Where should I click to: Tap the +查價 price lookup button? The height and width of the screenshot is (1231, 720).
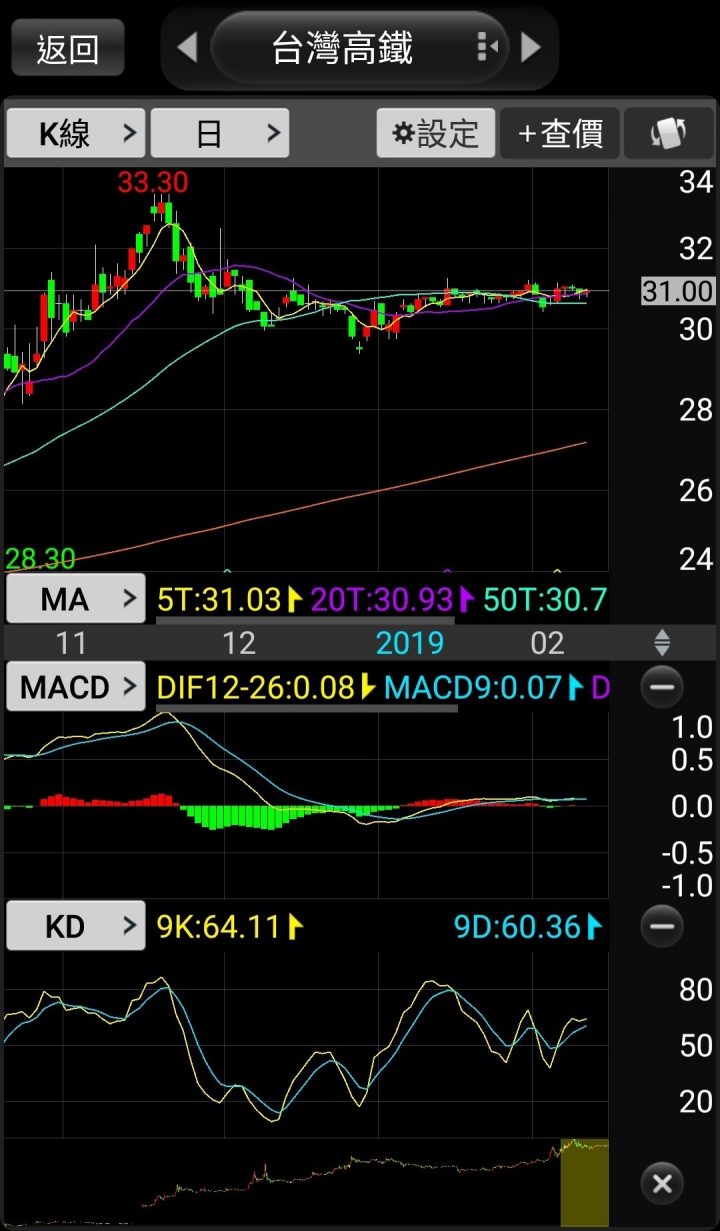[560, 133]
